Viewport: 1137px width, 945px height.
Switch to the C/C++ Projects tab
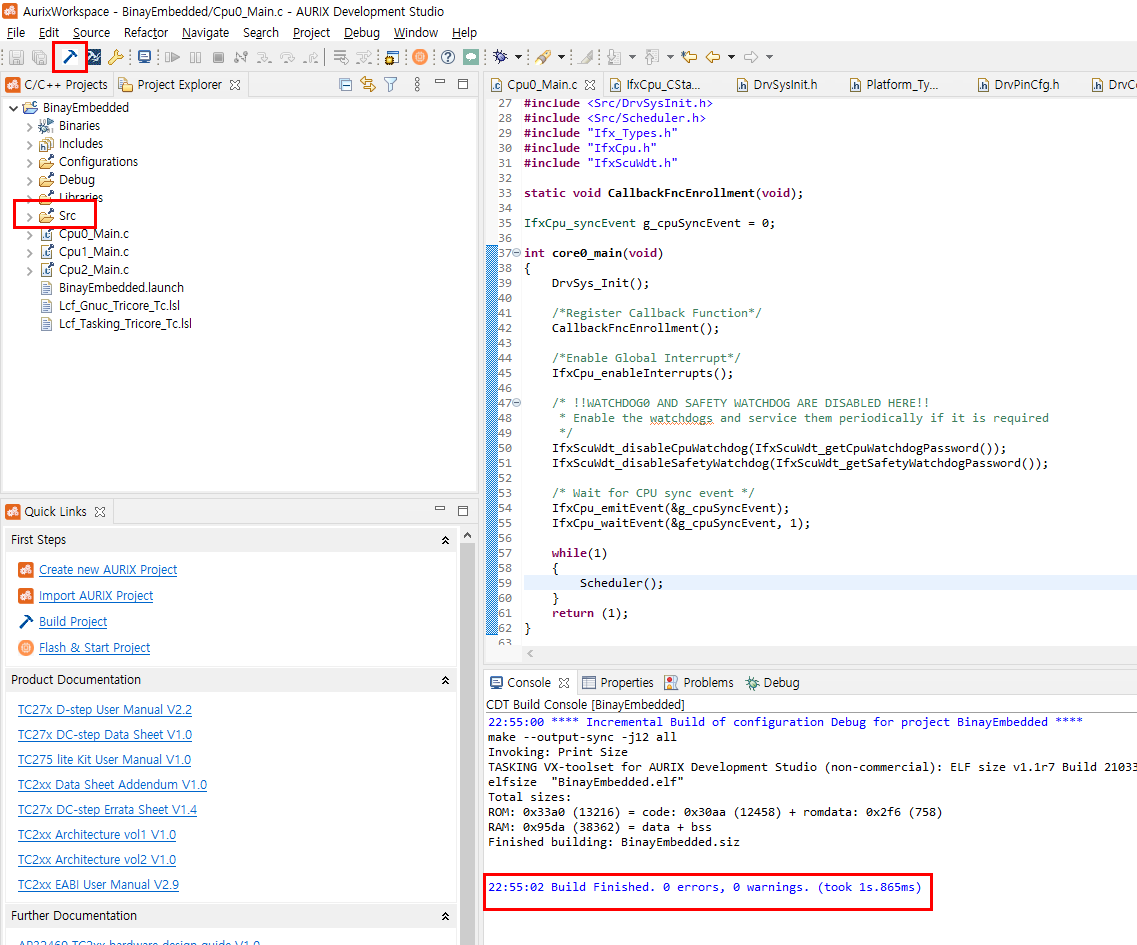[57, 85]
